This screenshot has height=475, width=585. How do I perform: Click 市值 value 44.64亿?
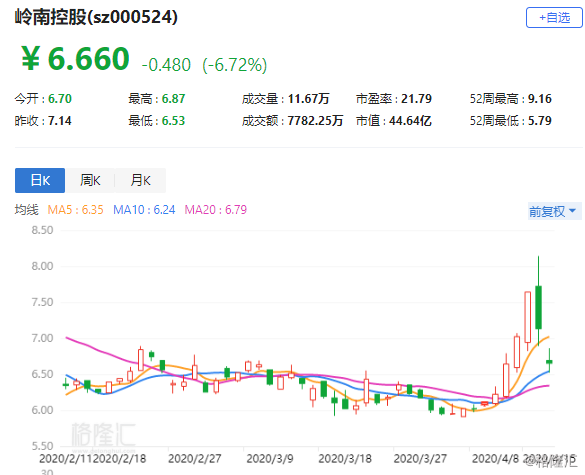(410, 121)
